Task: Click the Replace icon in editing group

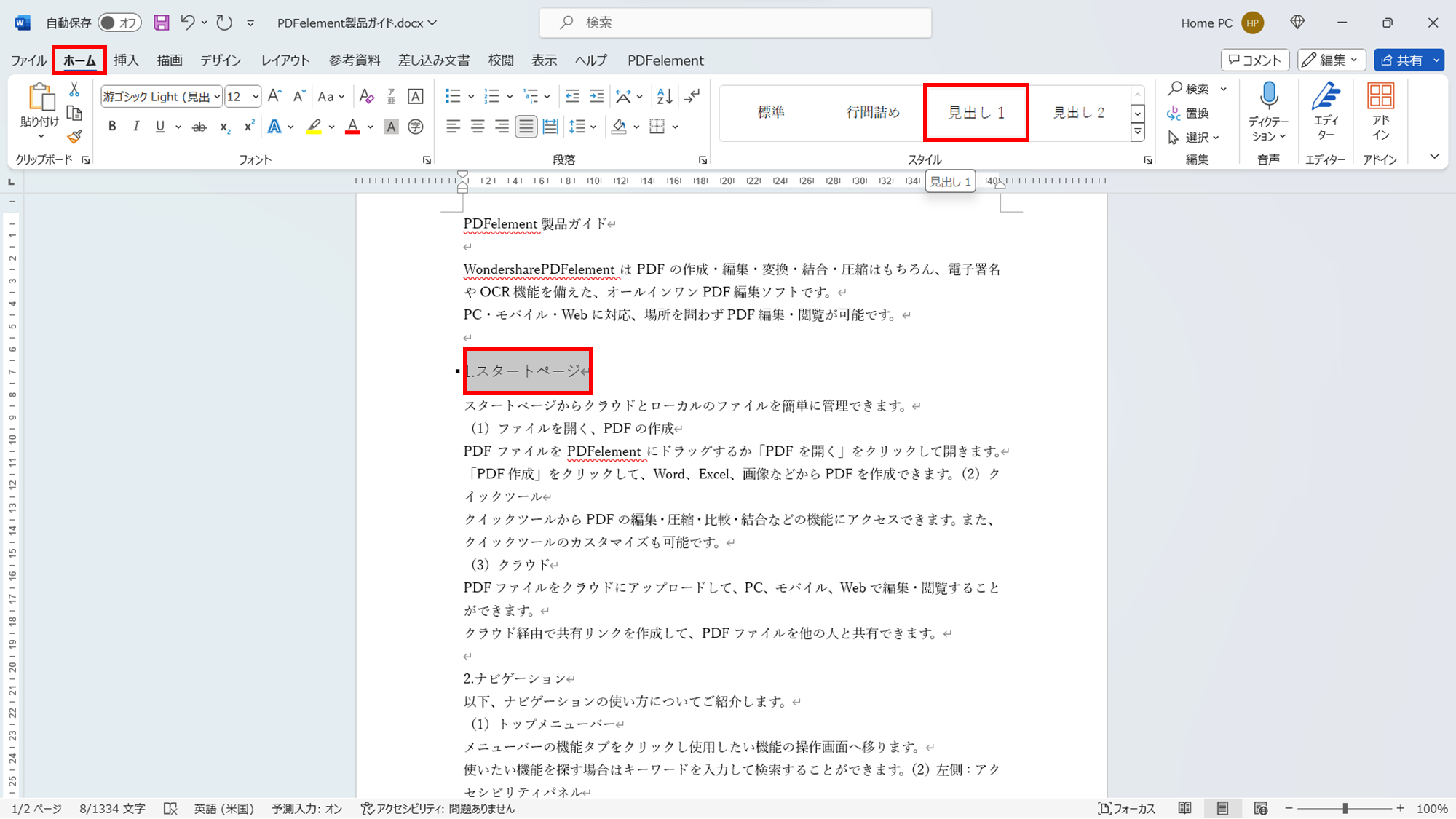Action: click(1188, 113)
